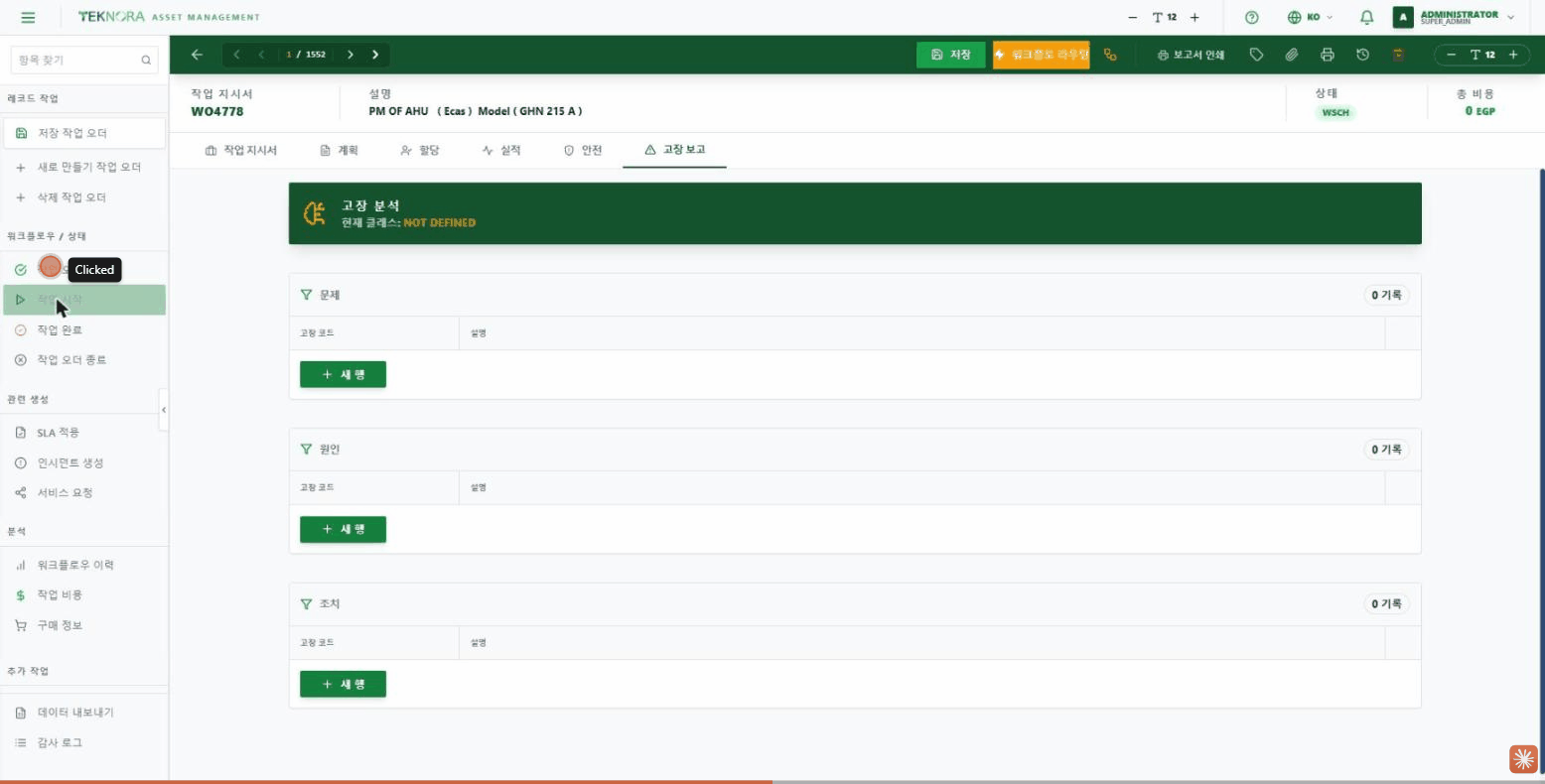This screenshot has width=1545, height=784.
Task: Click the filter icon beside 조치
Action: click(x=306, y=603)
